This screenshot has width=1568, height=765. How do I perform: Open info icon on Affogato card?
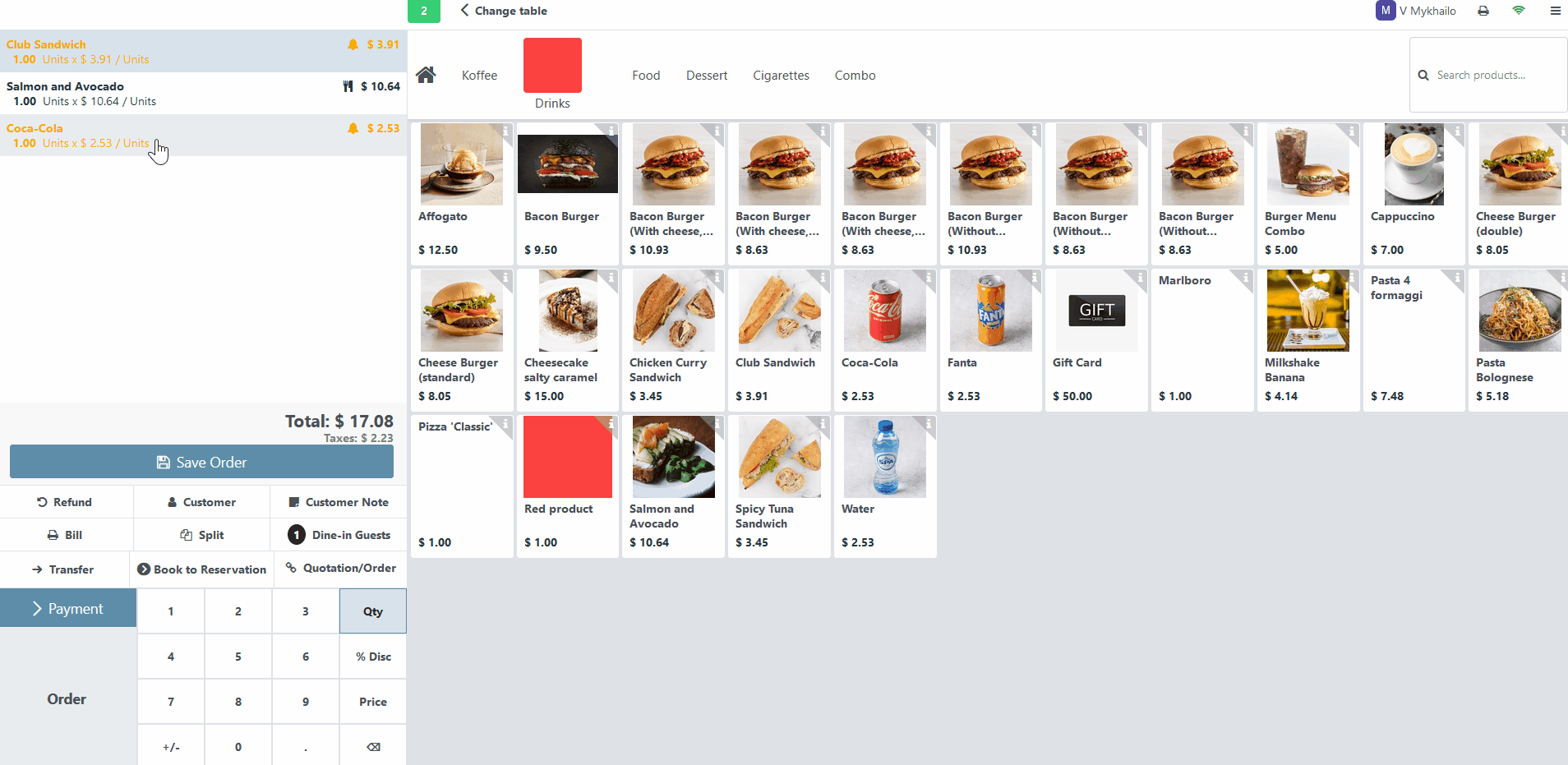tap(506, 131)
